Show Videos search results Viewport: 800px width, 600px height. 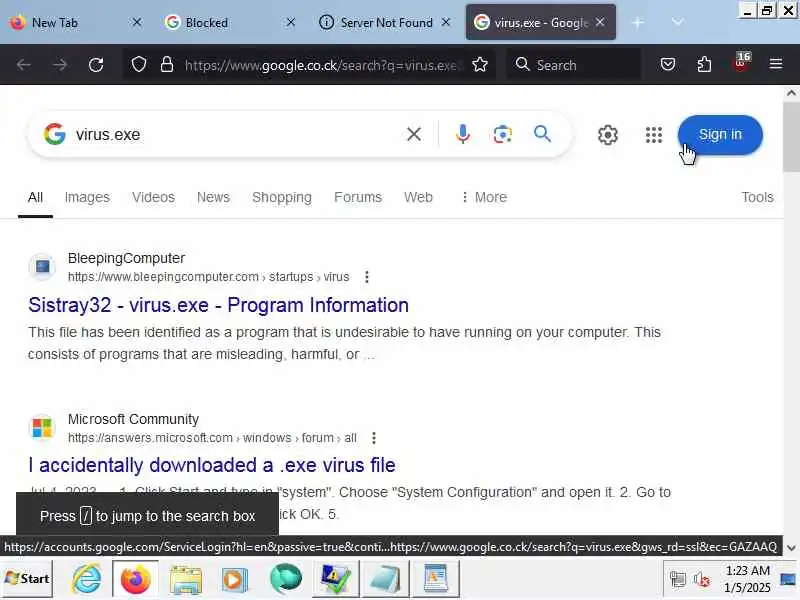[153, 197]
